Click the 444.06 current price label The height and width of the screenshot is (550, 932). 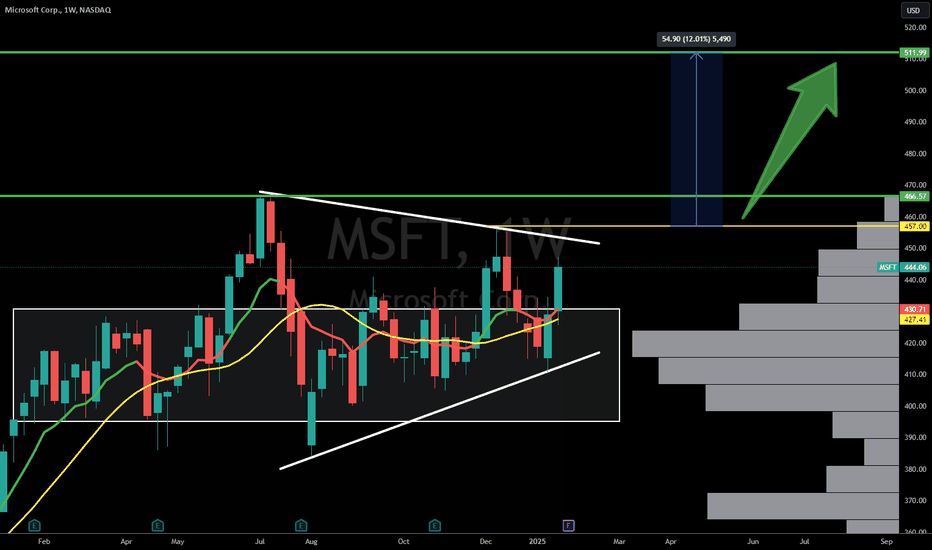pos(915,268)
